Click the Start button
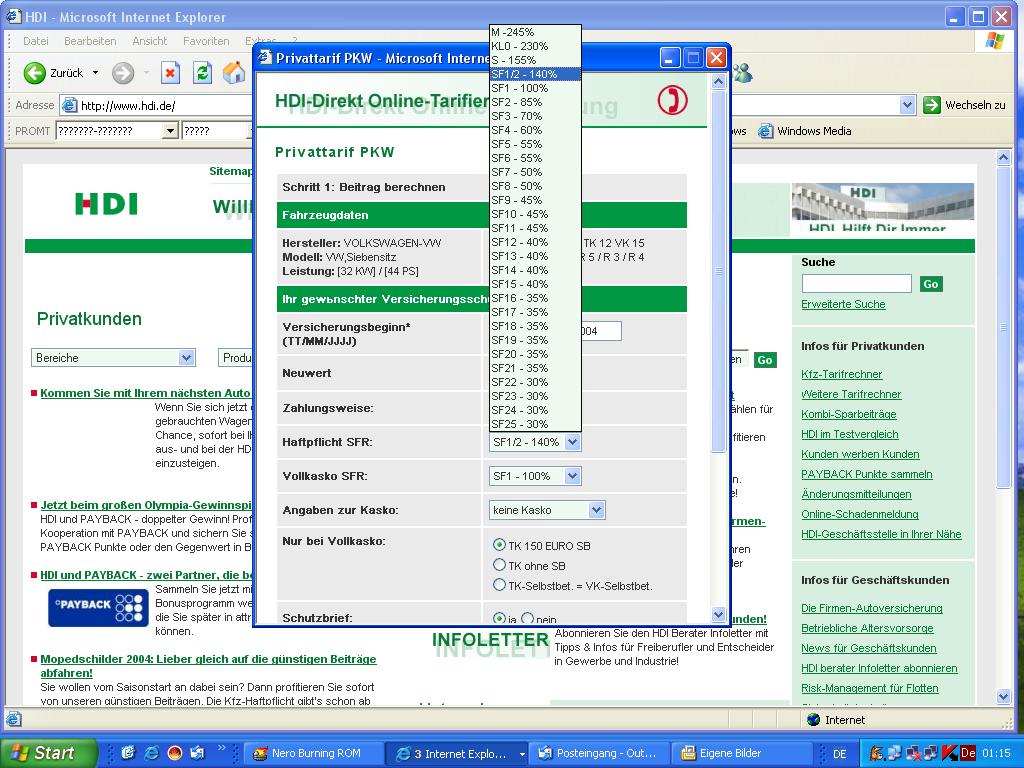 [48, 753]
